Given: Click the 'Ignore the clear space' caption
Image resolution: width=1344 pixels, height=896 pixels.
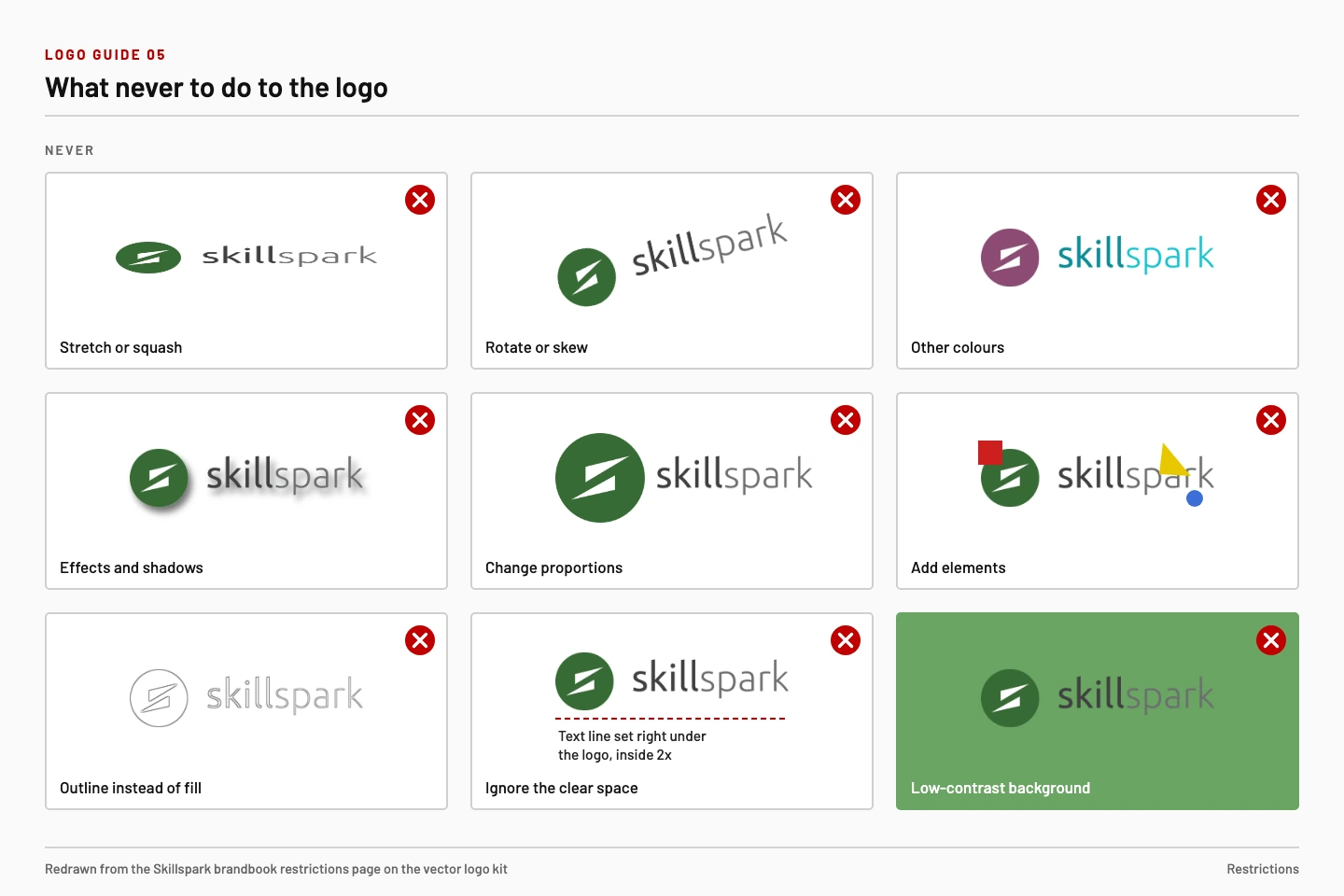Looking at the screenshot, I should coord(562,788).
